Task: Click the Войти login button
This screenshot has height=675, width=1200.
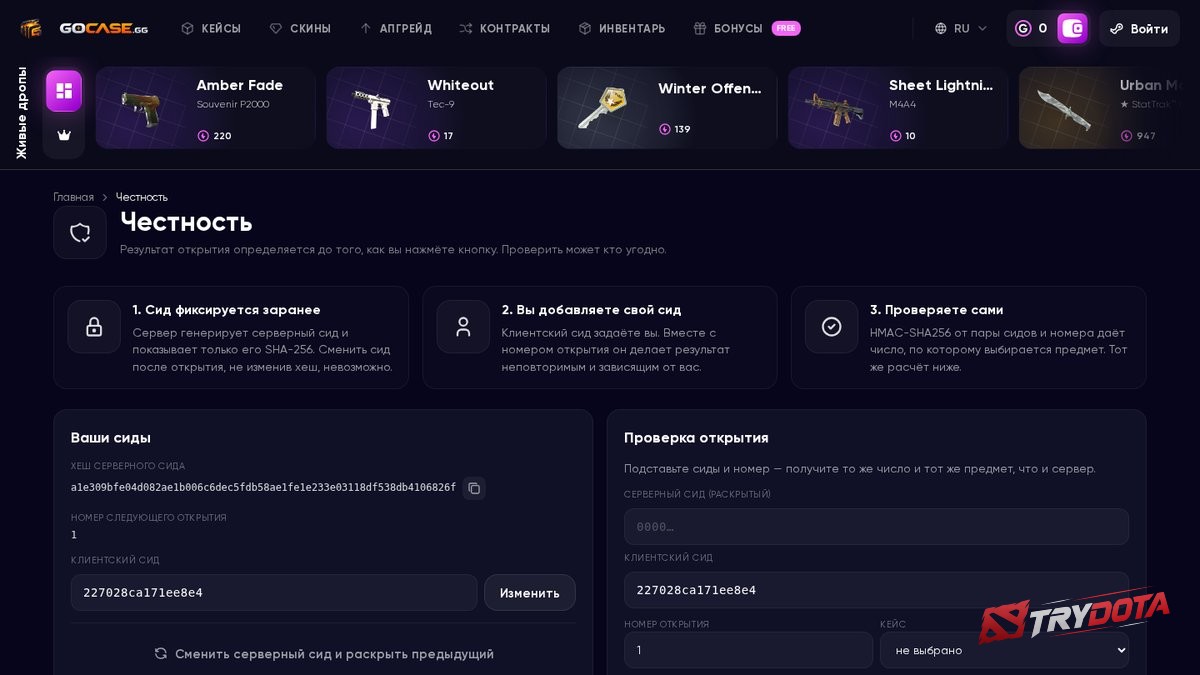Action: coord(1139,28)
